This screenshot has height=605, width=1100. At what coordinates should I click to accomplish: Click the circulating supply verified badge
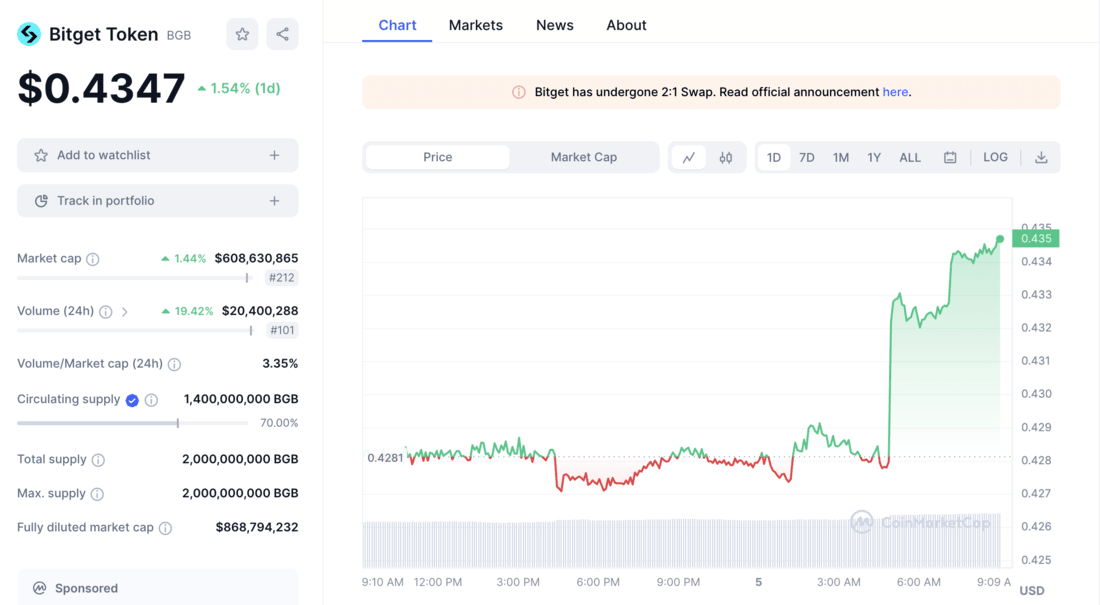[132, 400]
